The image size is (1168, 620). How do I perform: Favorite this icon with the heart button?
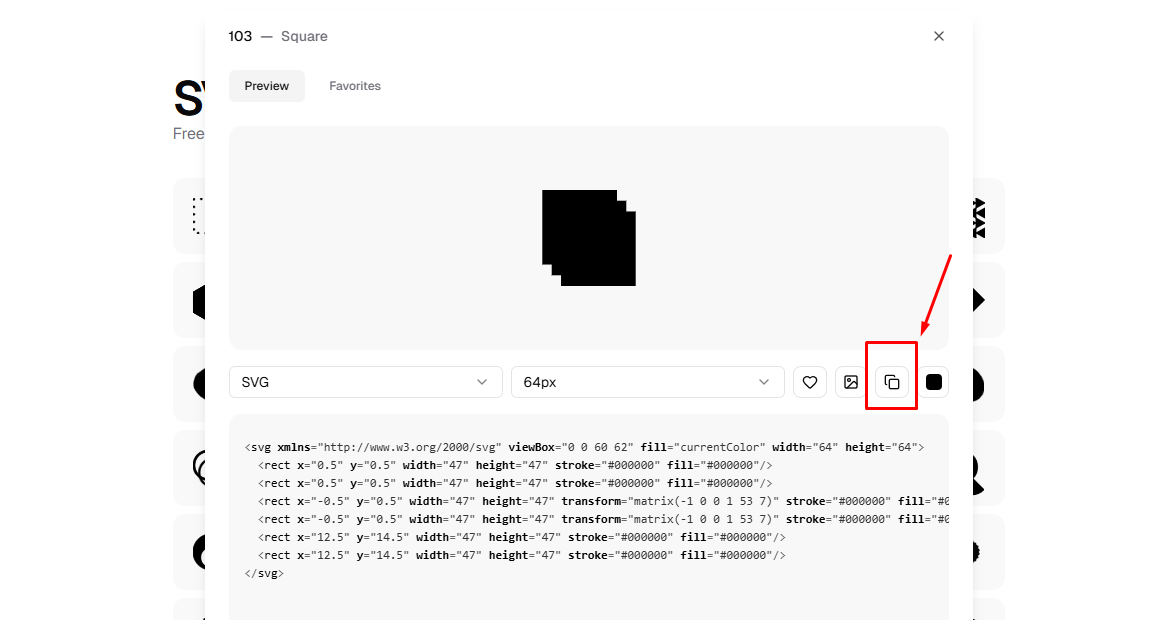coord(810,381)
